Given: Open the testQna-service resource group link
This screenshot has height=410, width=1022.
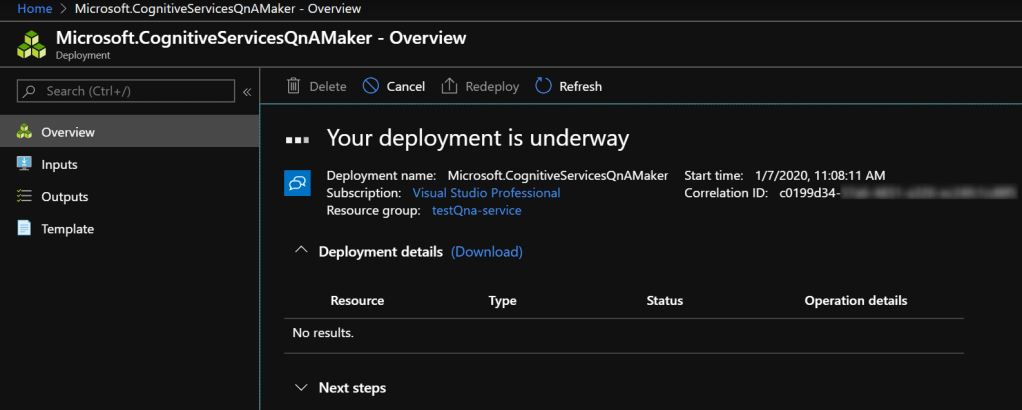Looking at the screenshot, I should (476, 211).
